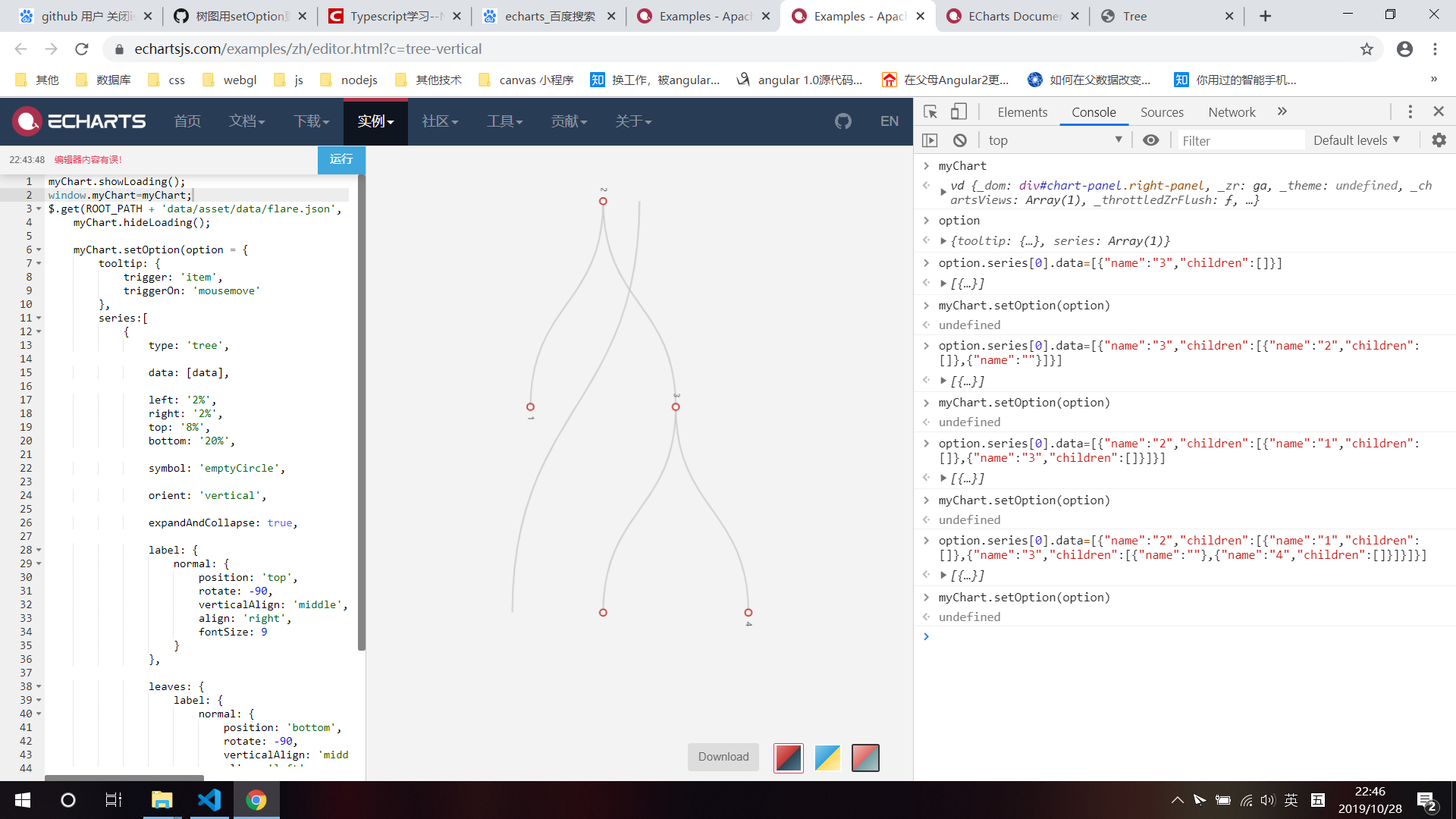This screenshot has width=1456, height=819.
Task: Select the dark red theme swatch
Action: click(x=789, y=758)
